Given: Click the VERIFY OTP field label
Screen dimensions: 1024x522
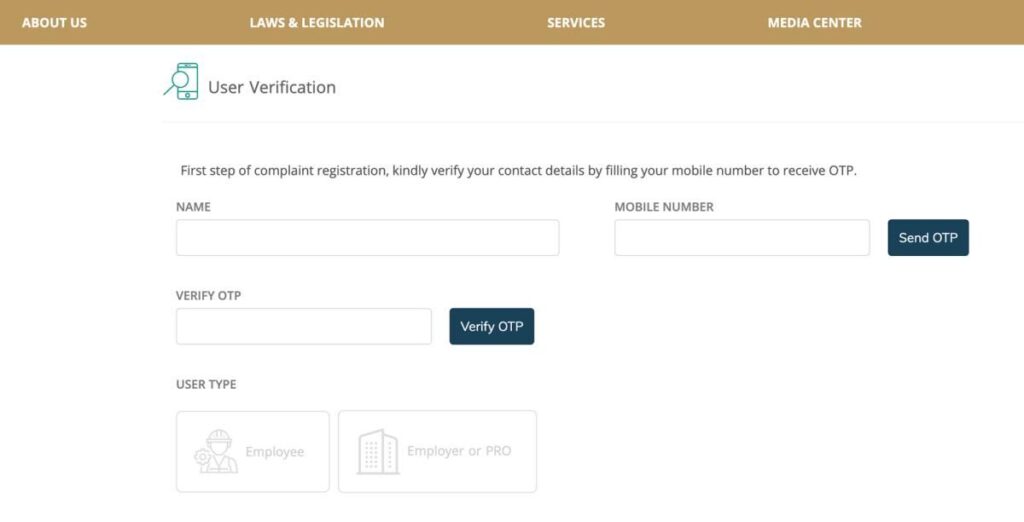Looking at the screenshot, I should (x=209, y=296).
